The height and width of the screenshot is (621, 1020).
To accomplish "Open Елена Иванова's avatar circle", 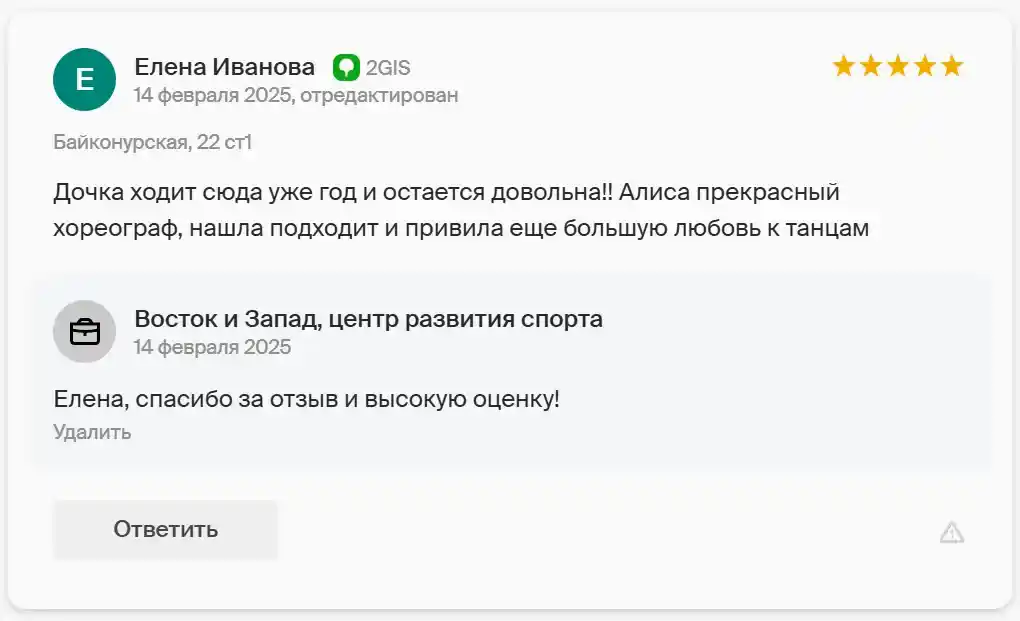I will (85, 79).
